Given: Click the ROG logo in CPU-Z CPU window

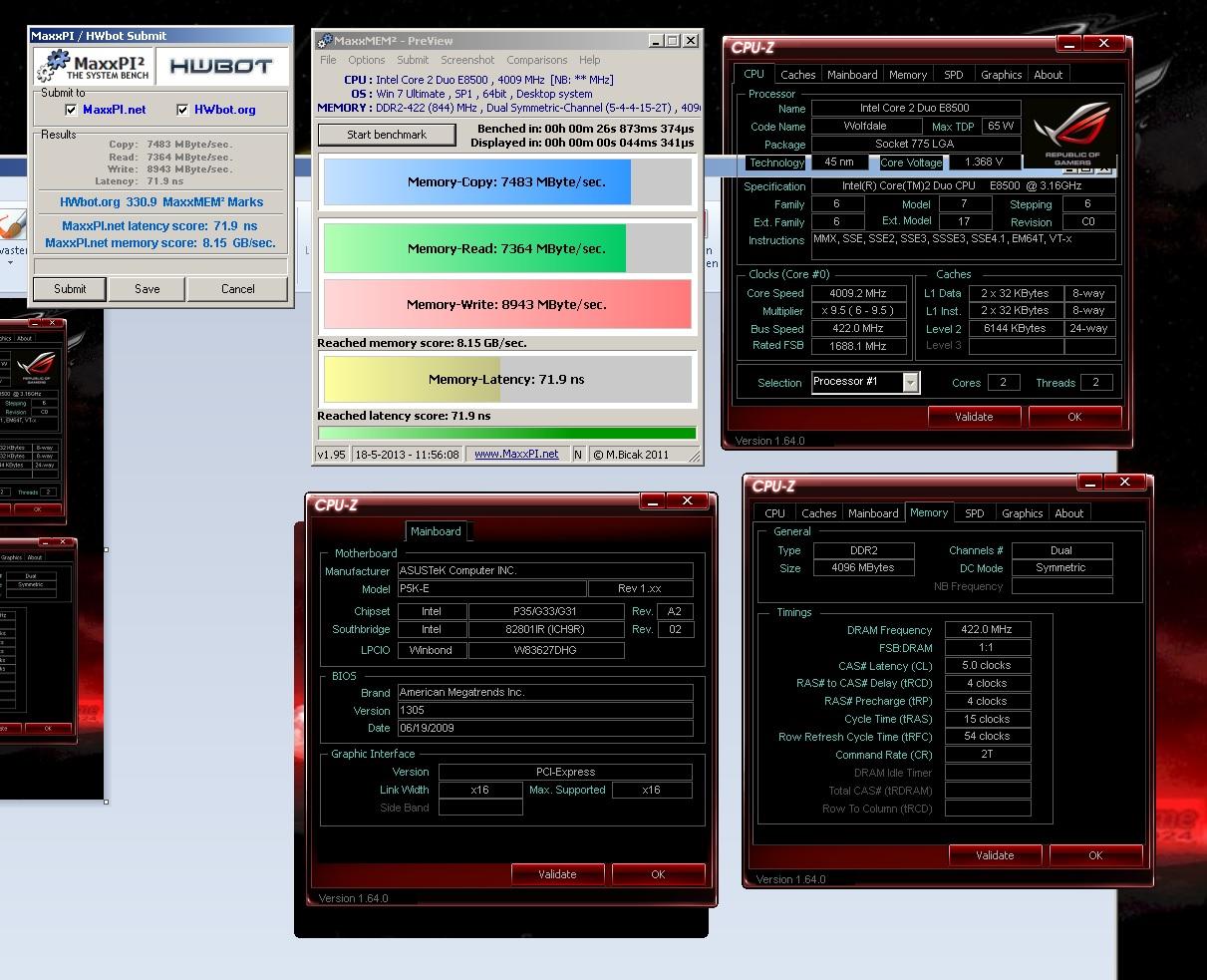Looking at the screenshot, I should (1071, 135).
